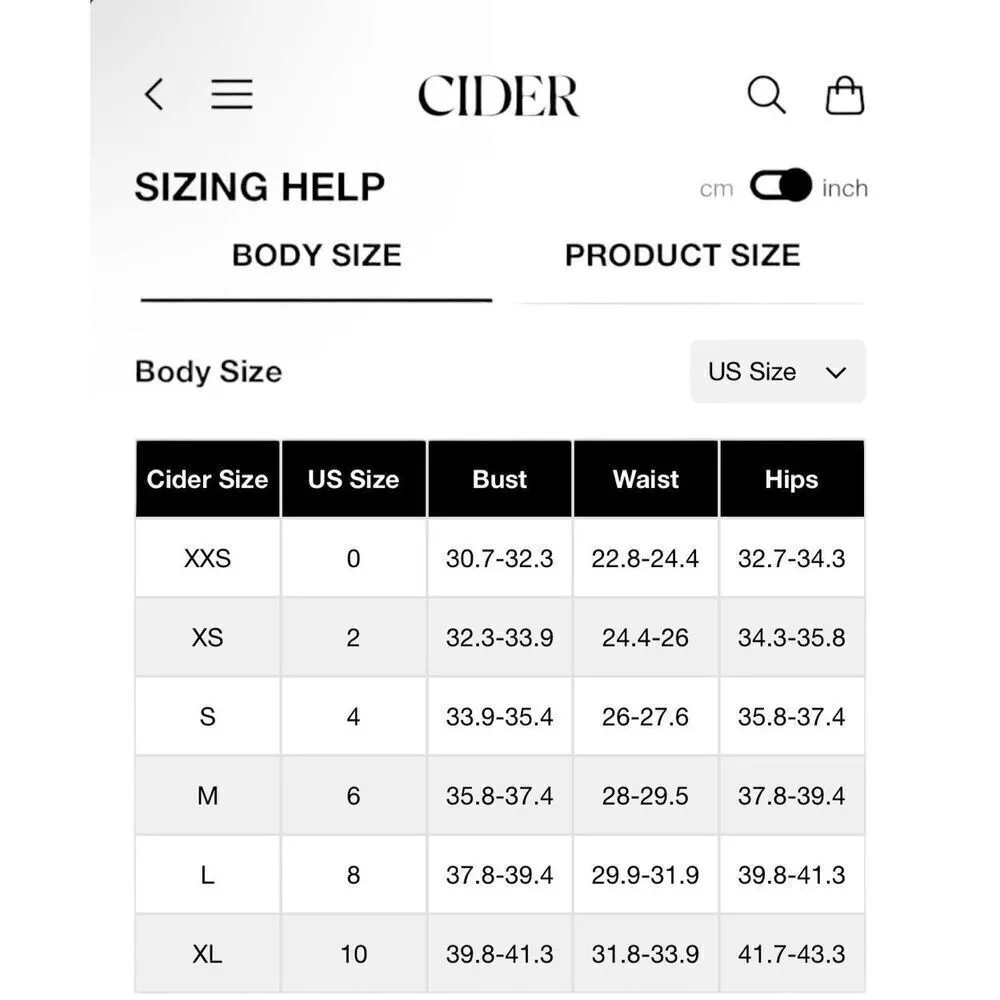
Task: Click the CIDER logo
Action: [498, 97]
